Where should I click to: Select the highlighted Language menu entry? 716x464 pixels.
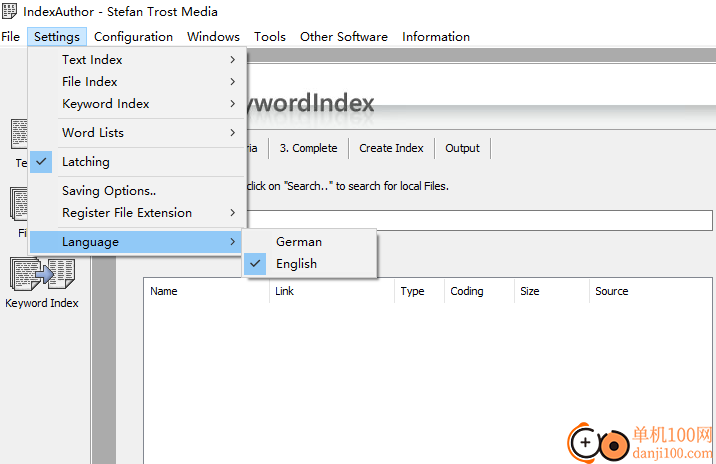tap(137, 242)
